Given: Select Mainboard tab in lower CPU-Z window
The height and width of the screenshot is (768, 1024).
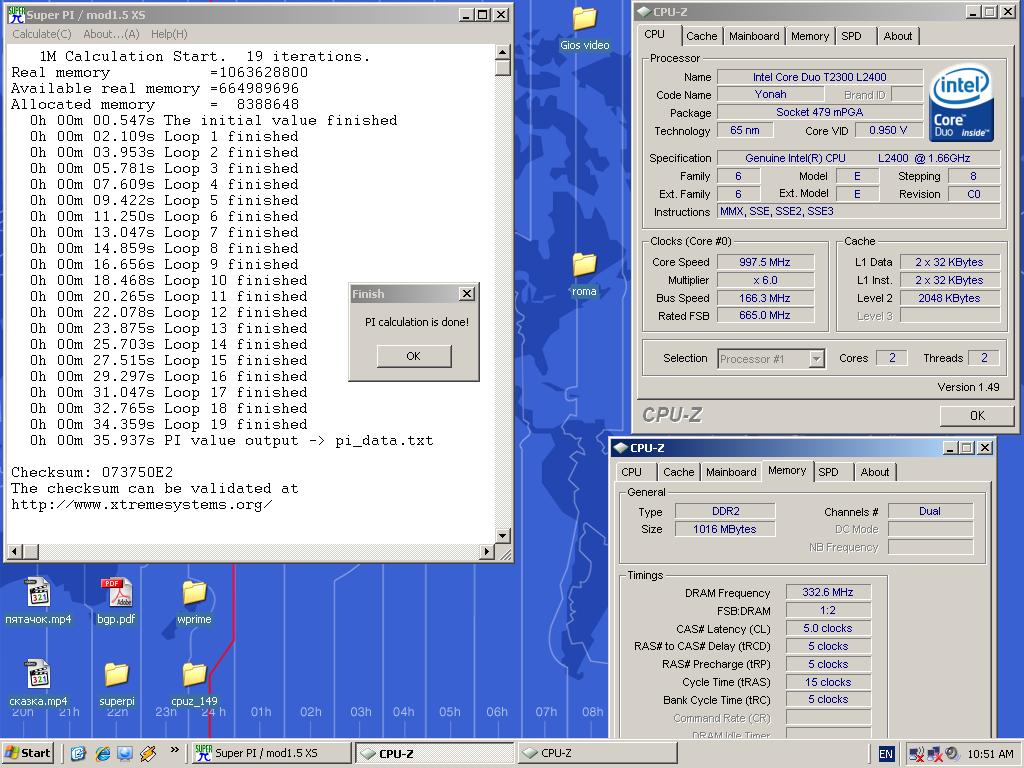Looking at the screenshot, I should 731,472.
